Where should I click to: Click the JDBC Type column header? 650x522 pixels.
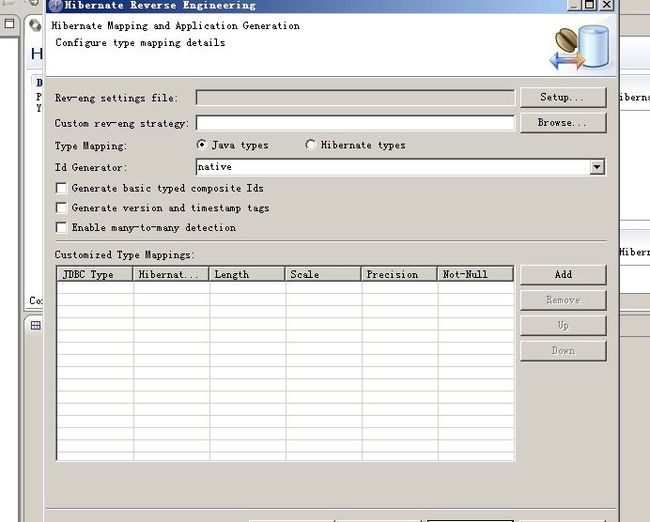[x=95, y=274]
